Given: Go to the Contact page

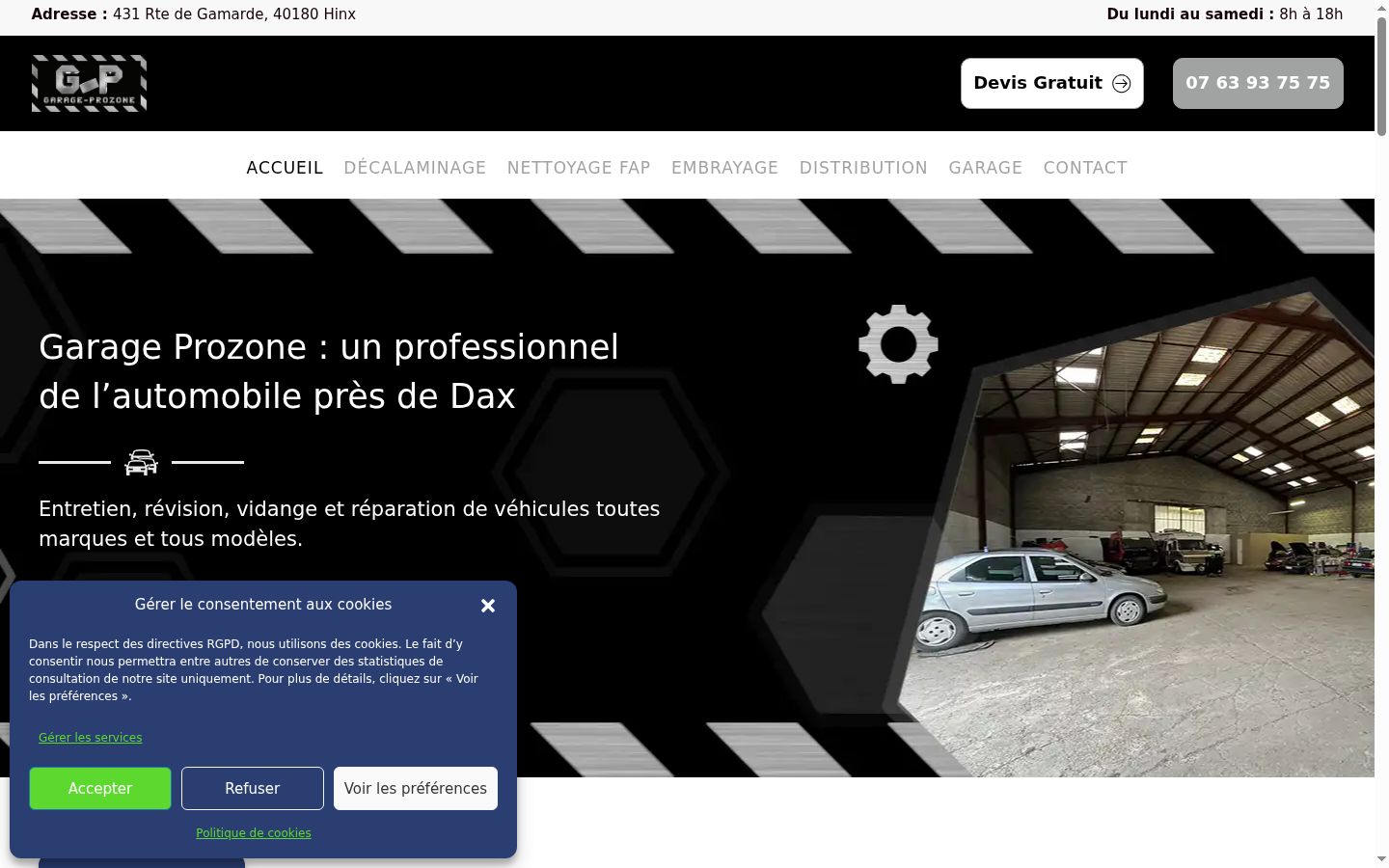Looking at the screenshot, I should coord(1085,168).
